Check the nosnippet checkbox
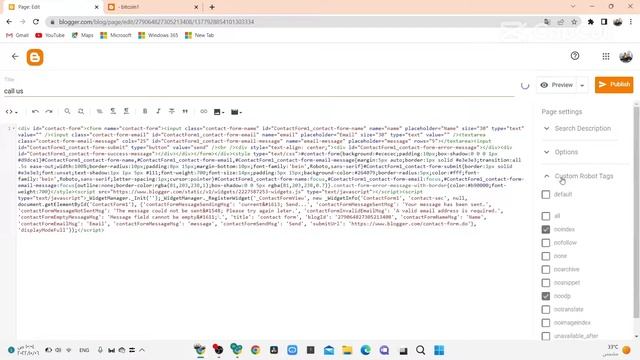The height and width of the screenshot is (360, 640). click(546, 282)
